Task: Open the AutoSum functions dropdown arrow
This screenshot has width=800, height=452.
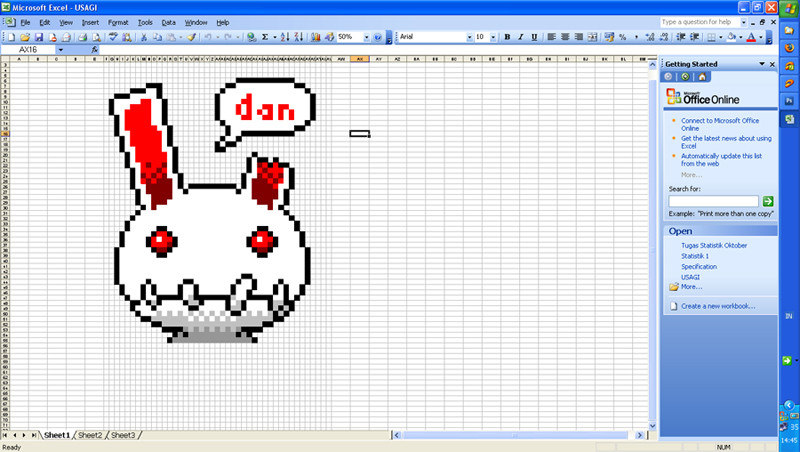Action: tap(274, 37)
